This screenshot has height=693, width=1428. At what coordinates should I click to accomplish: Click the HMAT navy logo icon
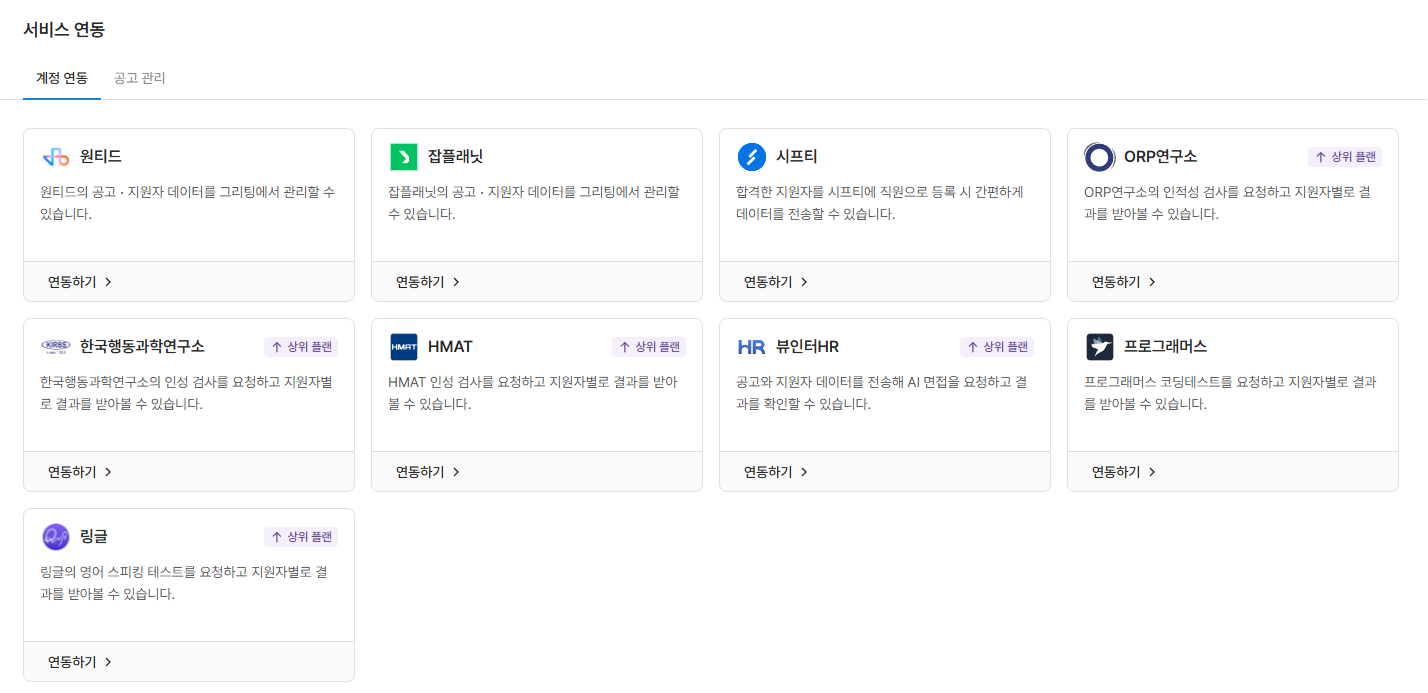(404, 347)
